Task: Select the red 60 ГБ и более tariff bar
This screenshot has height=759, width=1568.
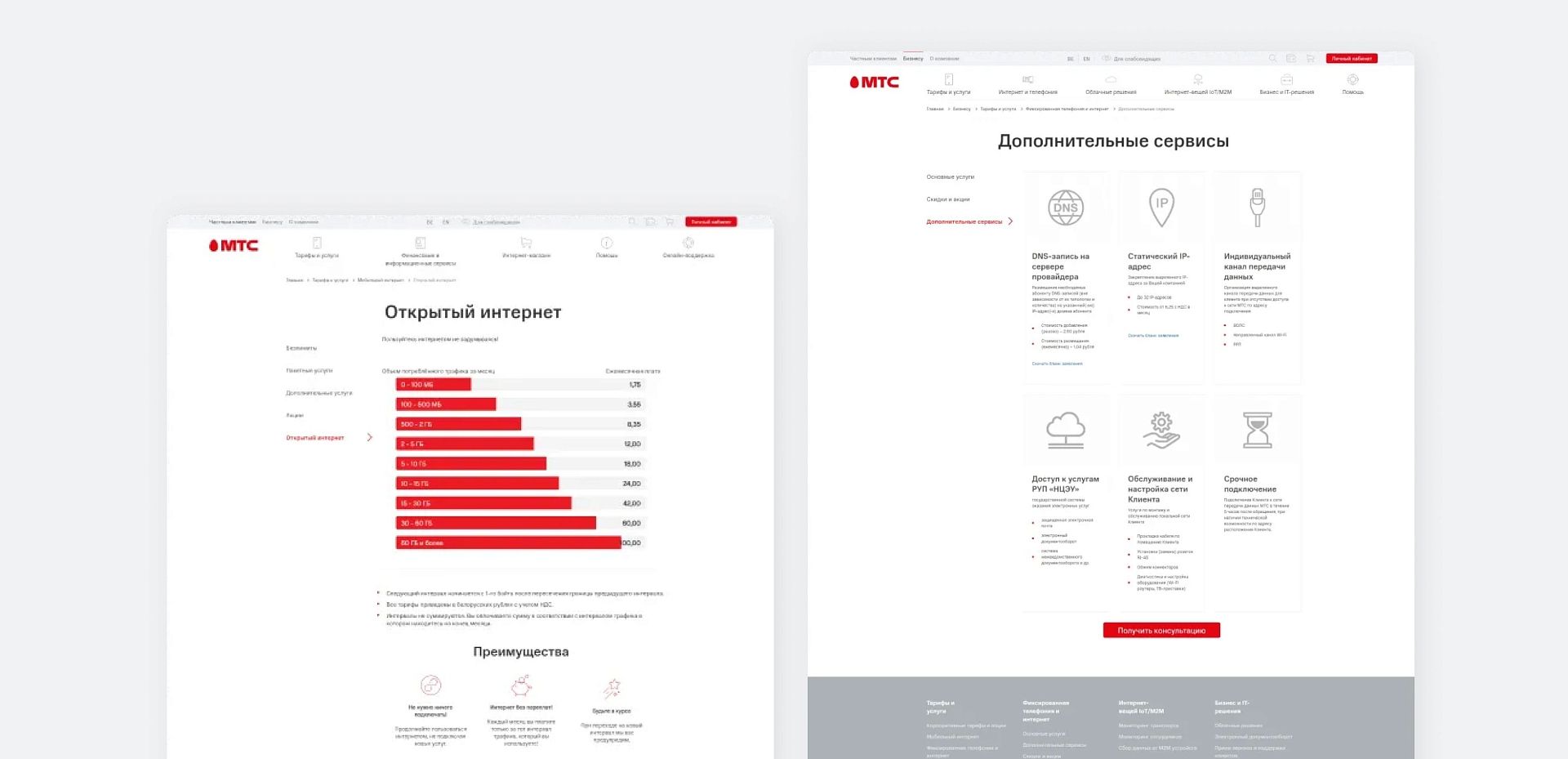Action: tap(508, 542)
